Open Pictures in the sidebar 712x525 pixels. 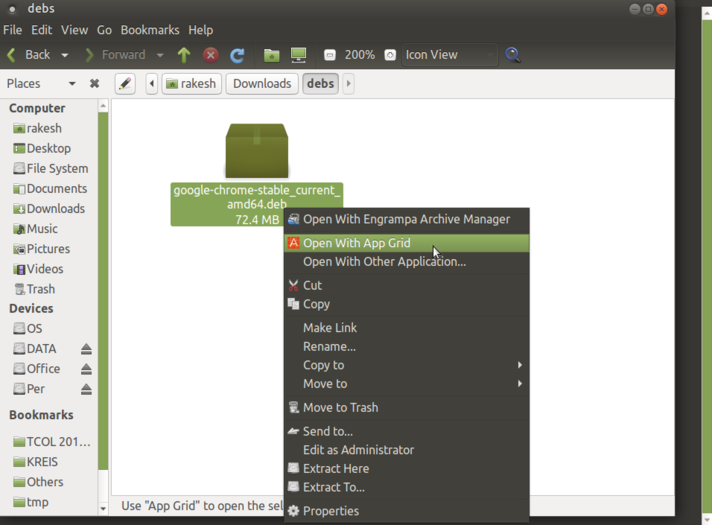41,249
